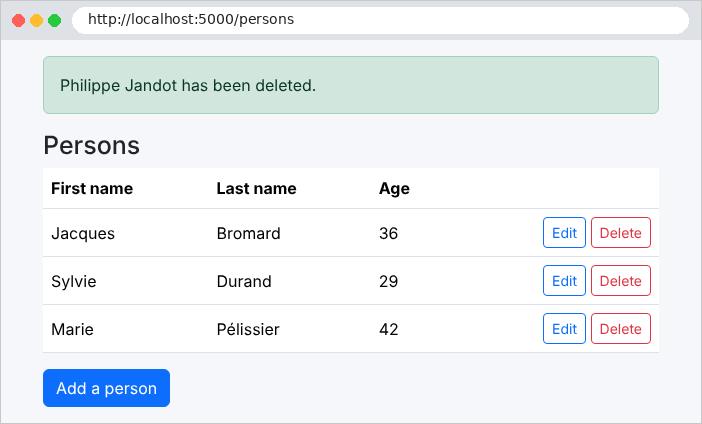Click the deletion success alert message

coord(351,85)
